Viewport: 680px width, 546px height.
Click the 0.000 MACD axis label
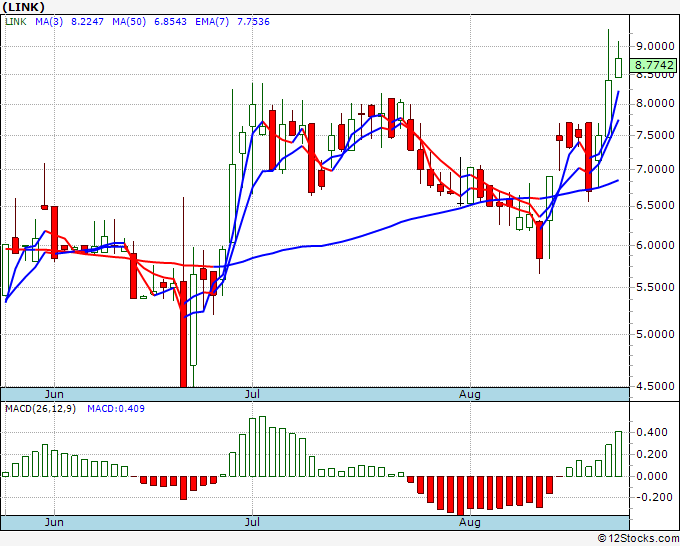tap(651, 476)
